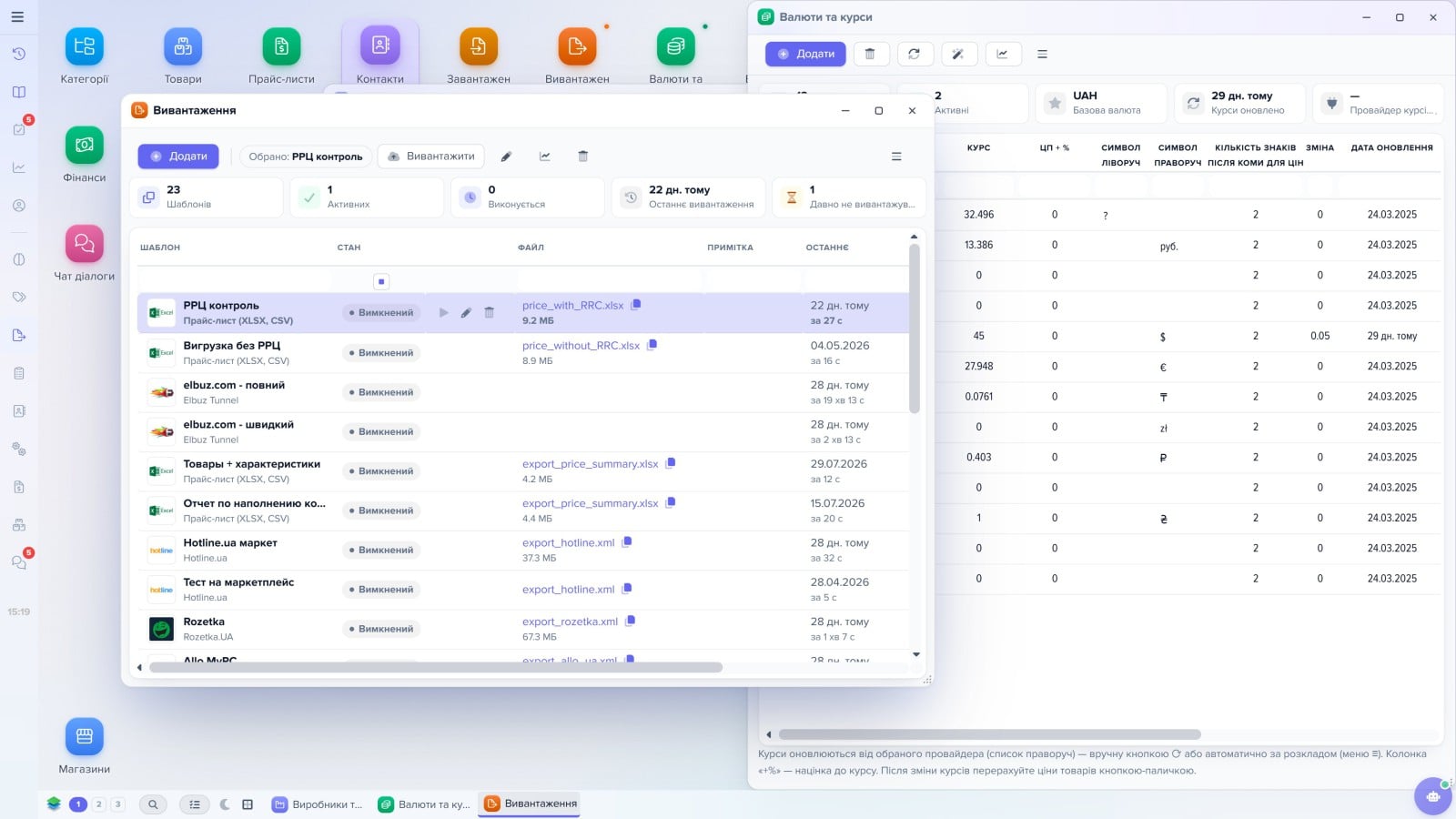Delete the РРЦ контроль row via trash icon
Viewport: 1456px width, 819px height.
489,313
